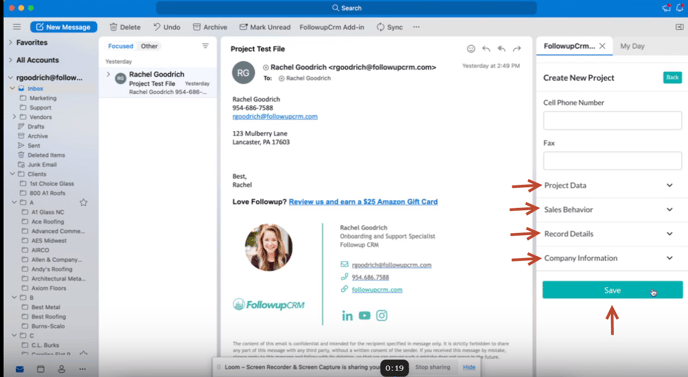
Task: Open the Deleted Items folder
Action: coord(46,155)
